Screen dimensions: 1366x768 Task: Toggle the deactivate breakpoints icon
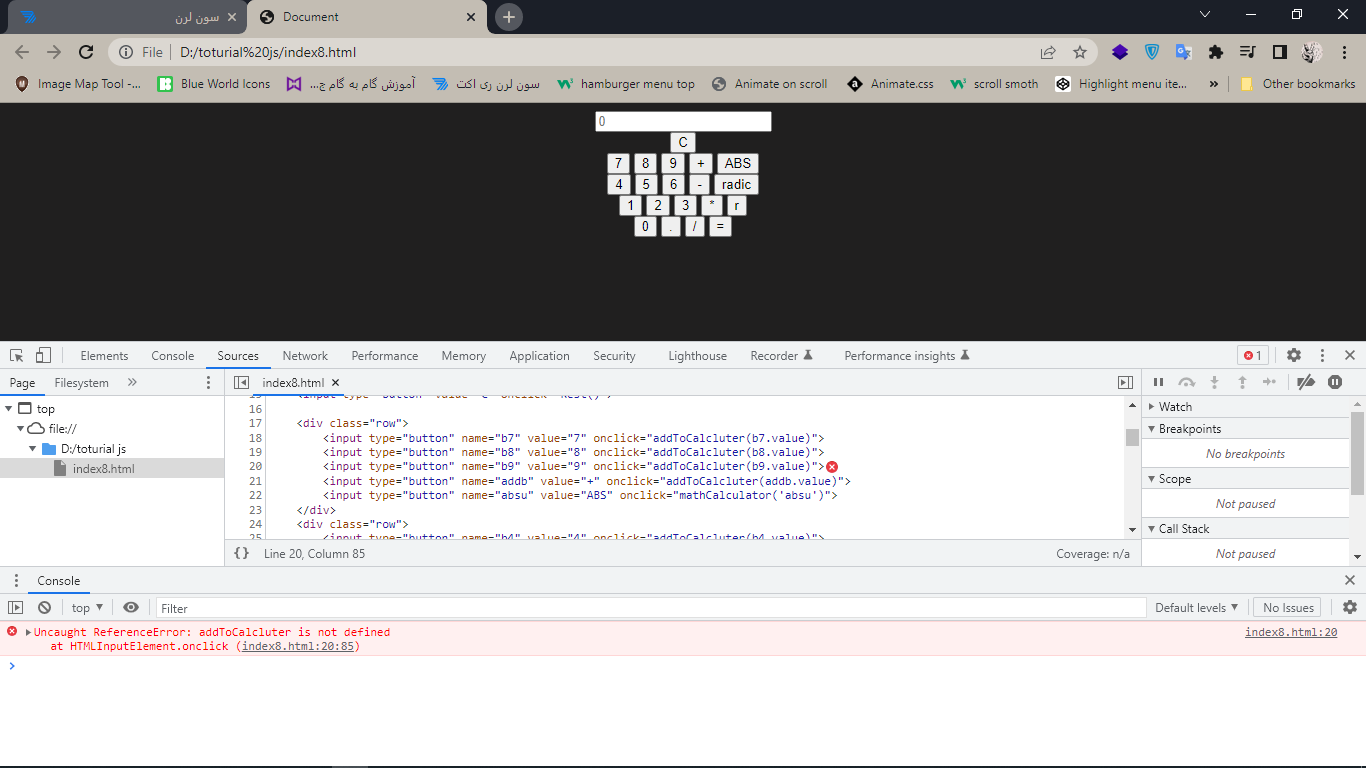click(1305, 382)
